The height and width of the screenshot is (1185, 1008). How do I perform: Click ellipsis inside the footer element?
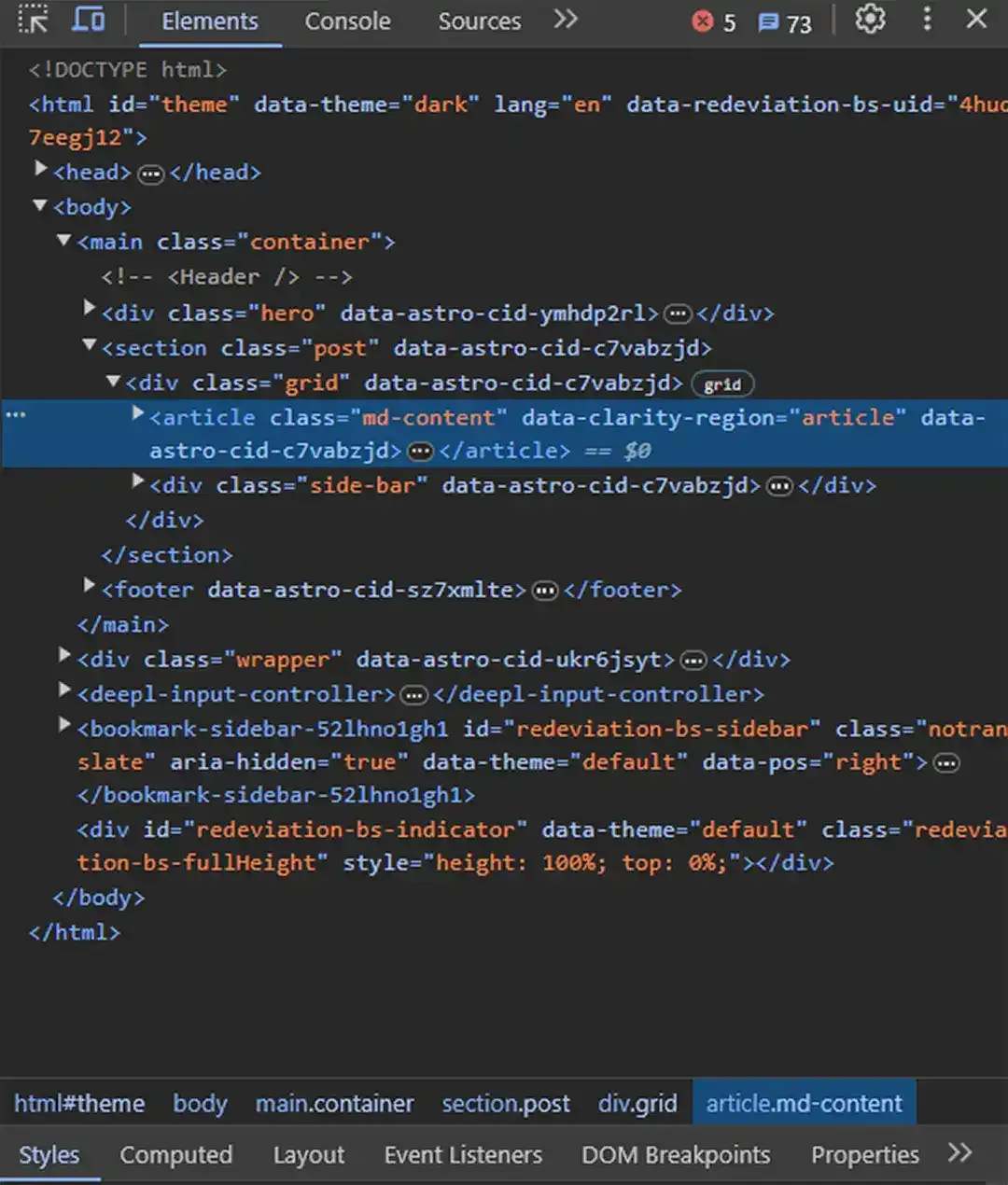tap(545, 591)
